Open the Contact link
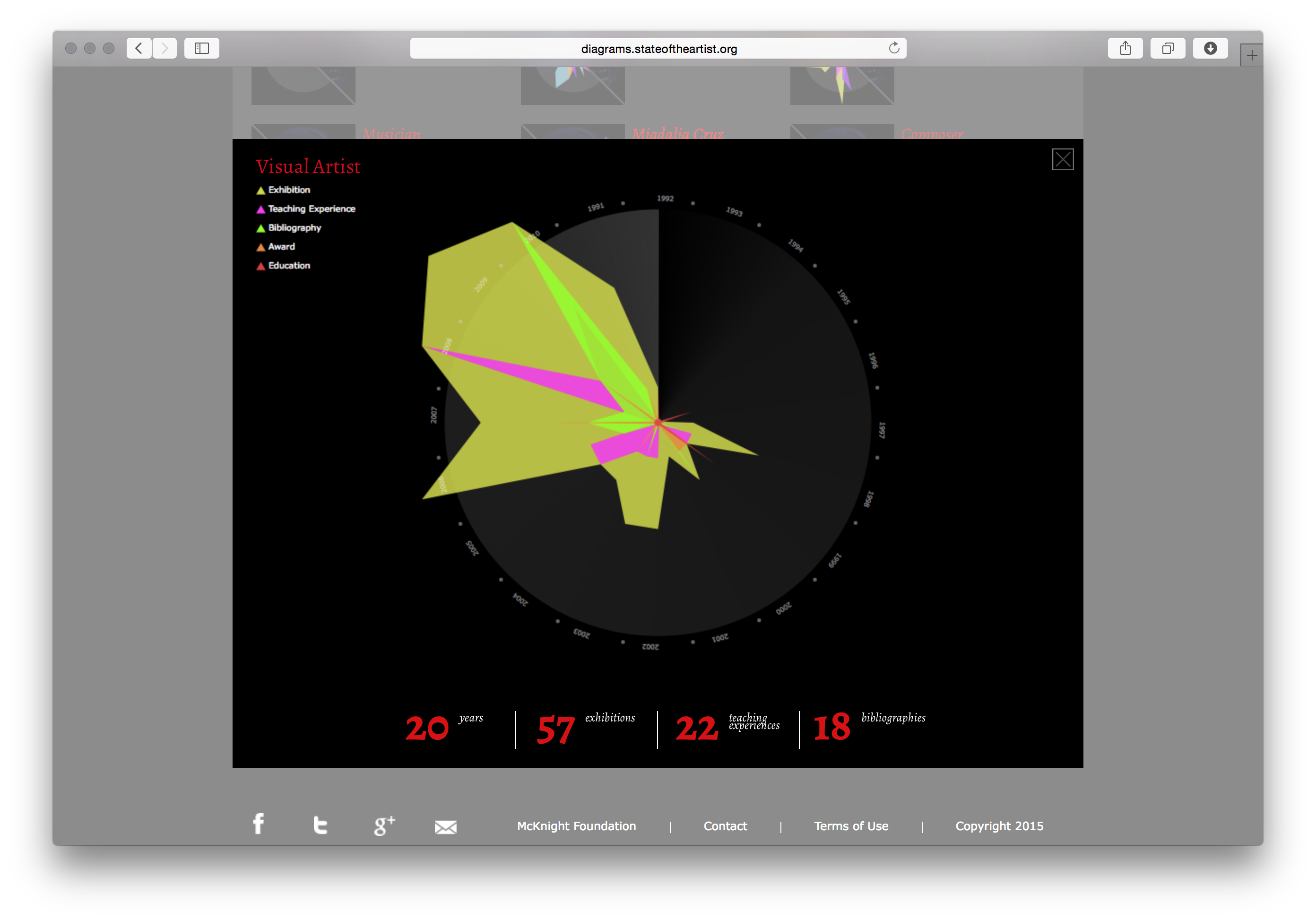1316x921 pixels. pyautogui.click(x=725, y=826)
